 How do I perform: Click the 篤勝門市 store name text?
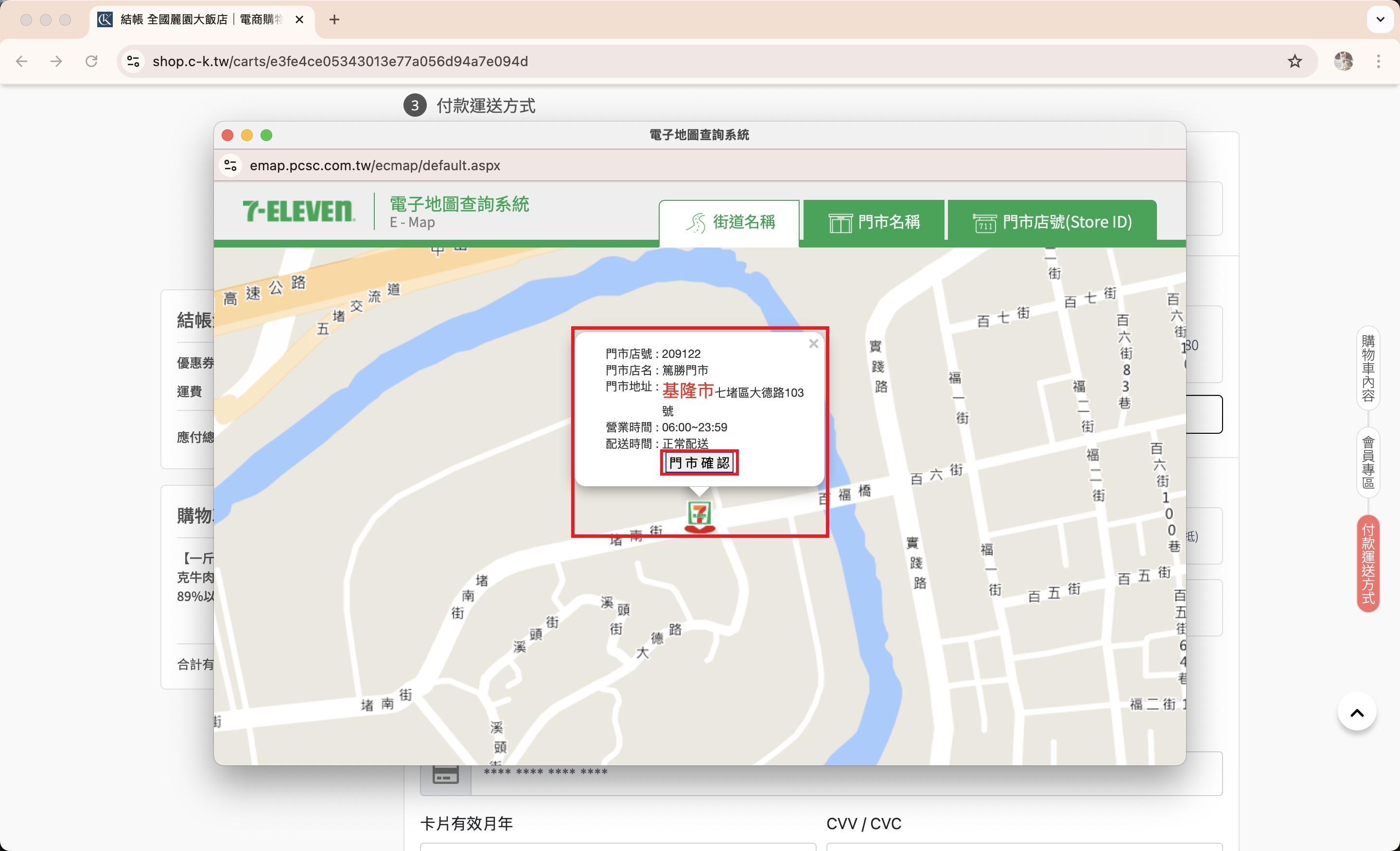pyautogui.click(x=685, y=370)
